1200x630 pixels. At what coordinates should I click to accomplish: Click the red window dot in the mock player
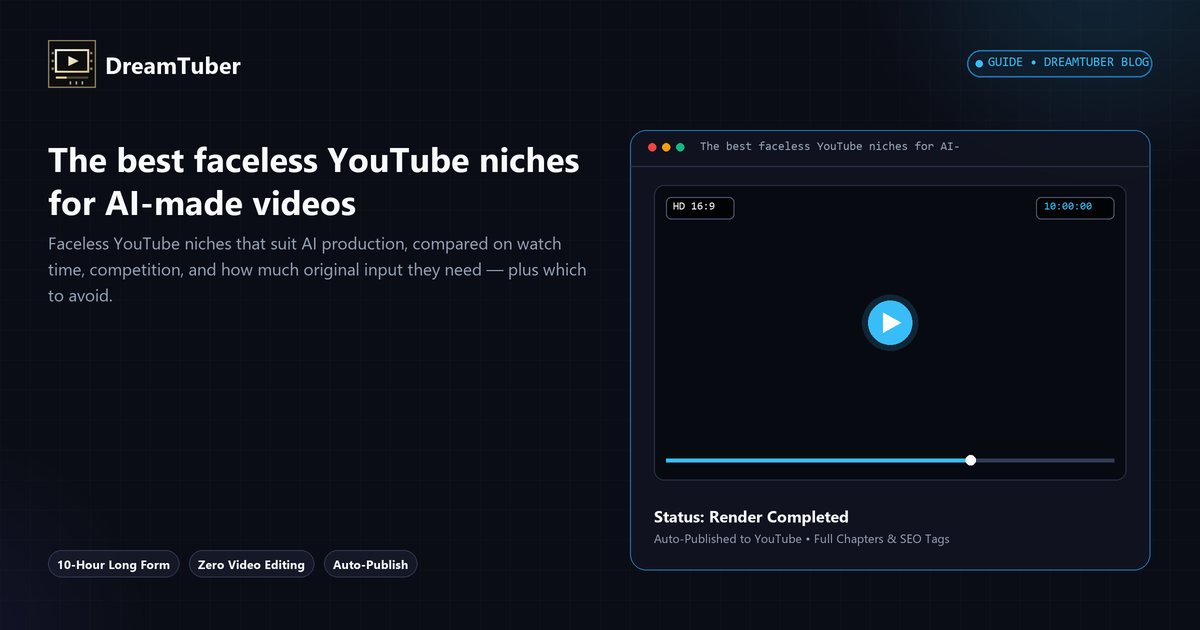[652, 147]
